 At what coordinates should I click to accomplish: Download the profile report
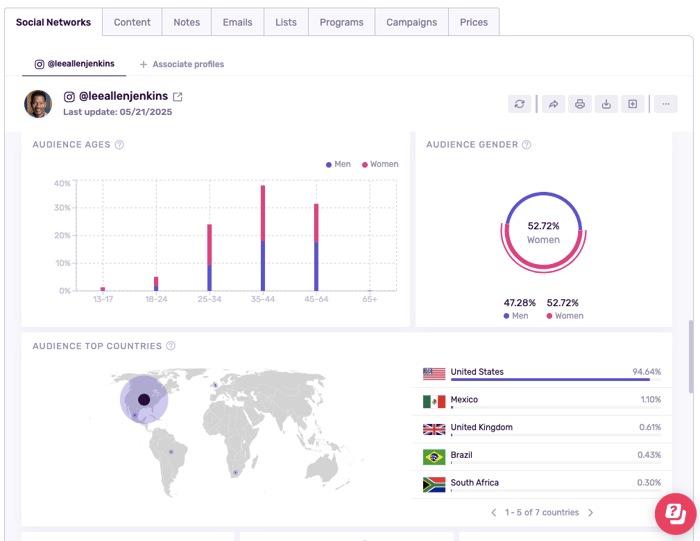click(x=606, y=104)
